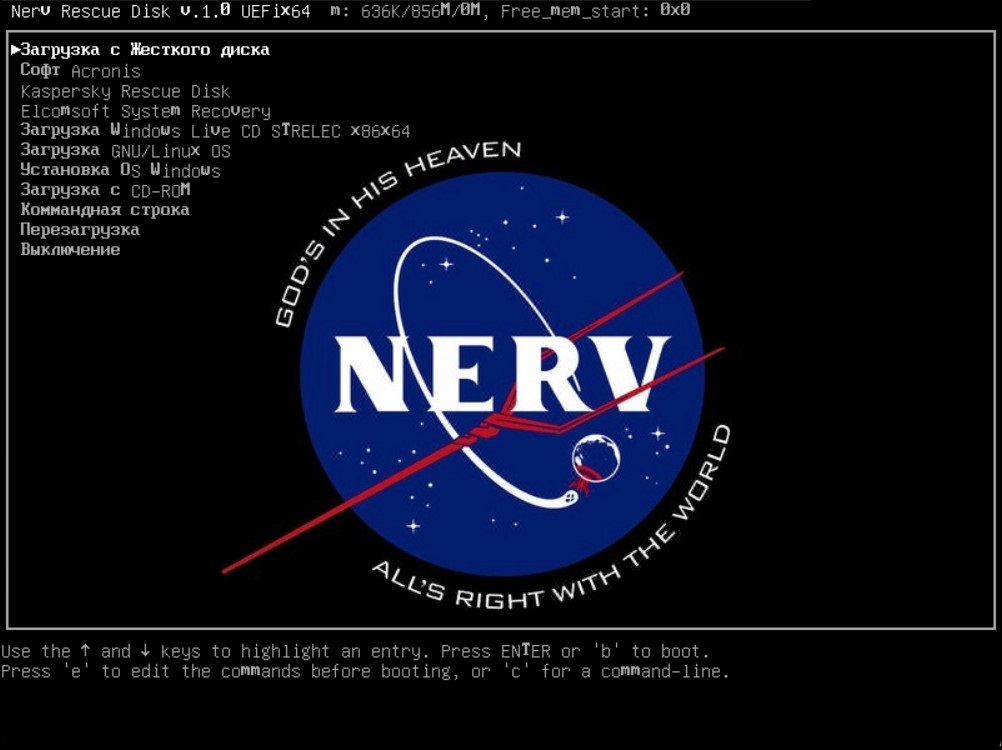The image size is (1002, 750).
Task: Open the 'Софт Acronis' menu entry
Action: pyautogui.click(x=81, y=70)
